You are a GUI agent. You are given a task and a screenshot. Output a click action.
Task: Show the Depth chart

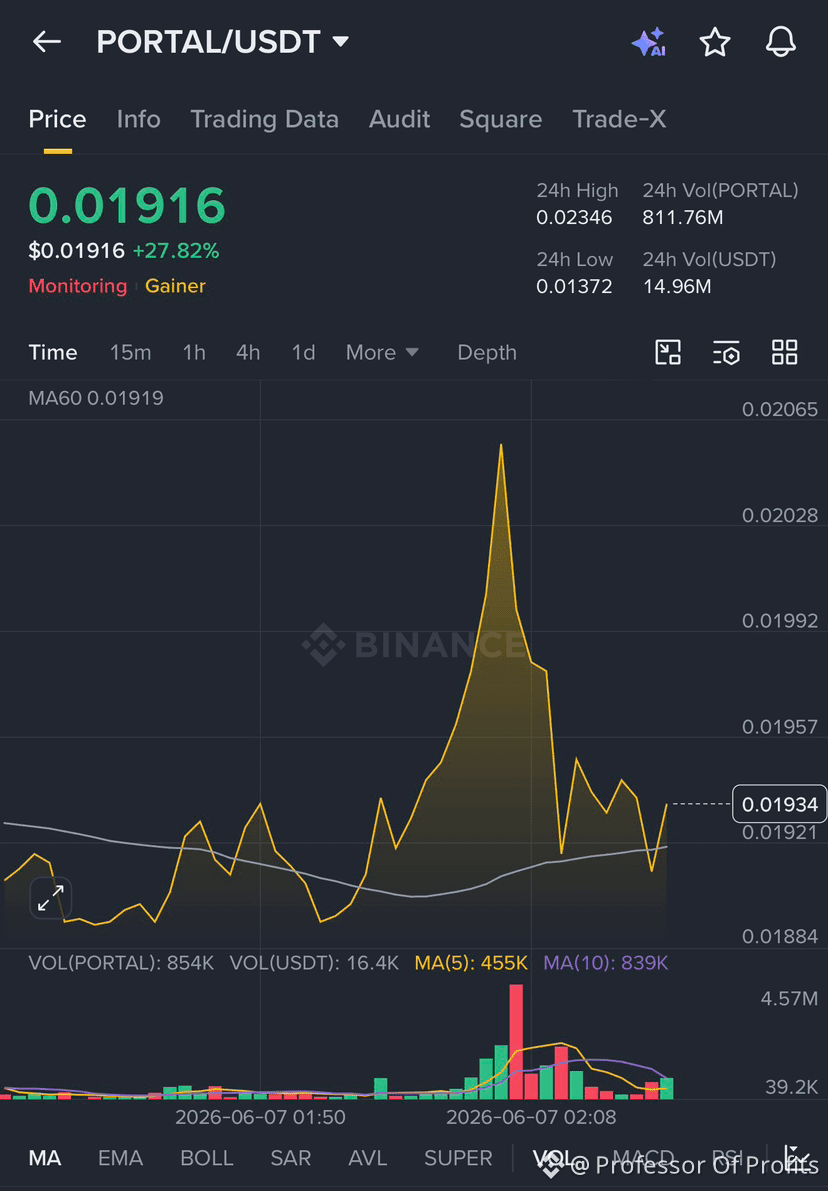click(x=487, y=352)
